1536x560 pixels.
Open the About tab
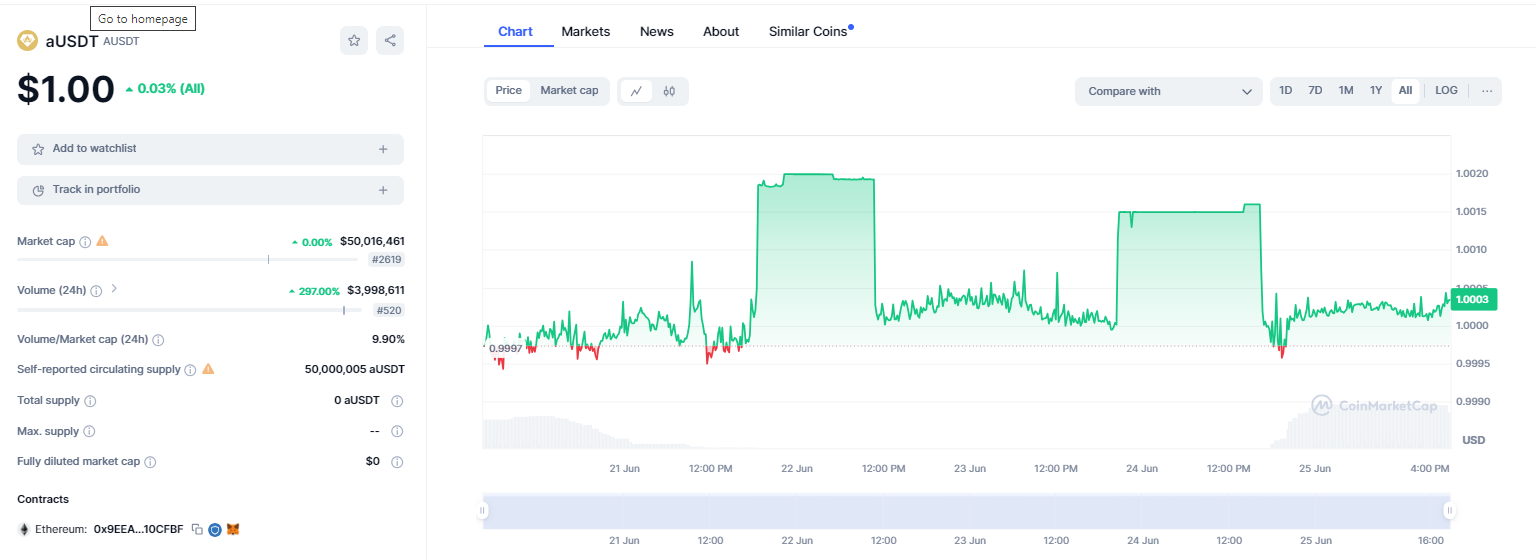pos(721,32)
